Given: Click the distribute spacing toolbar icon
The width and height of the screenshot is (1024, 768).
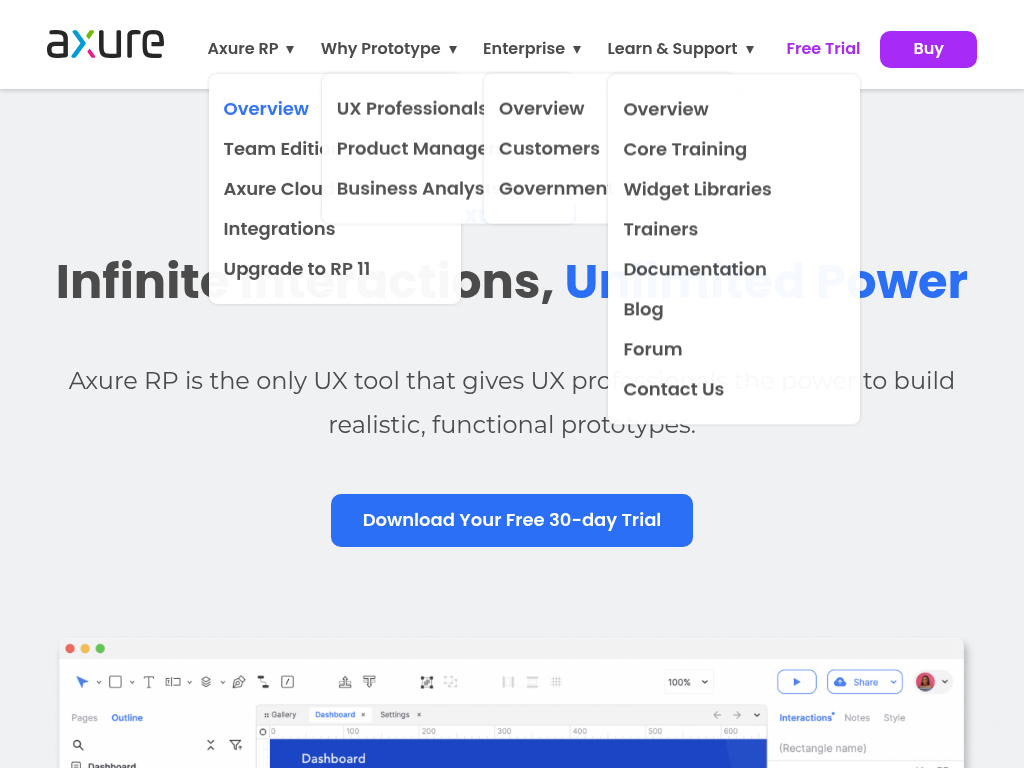Looking at the screenshot, I should [532, 682].
